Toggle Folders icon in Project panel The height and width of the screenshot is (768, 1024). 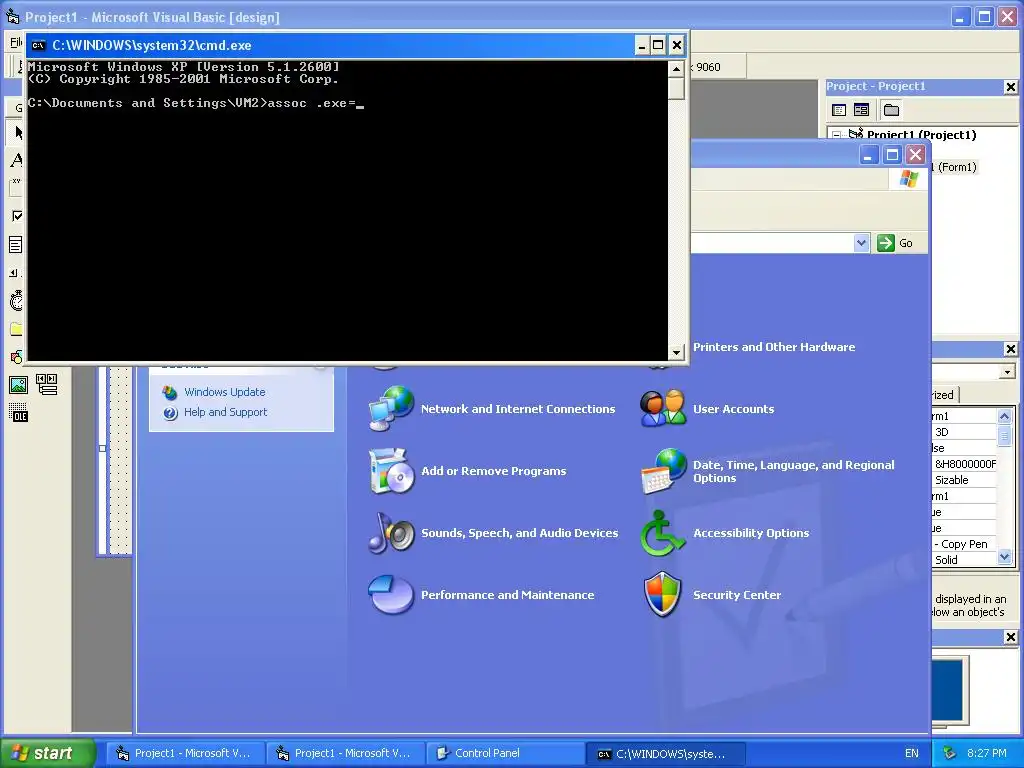tap(891, 110)
